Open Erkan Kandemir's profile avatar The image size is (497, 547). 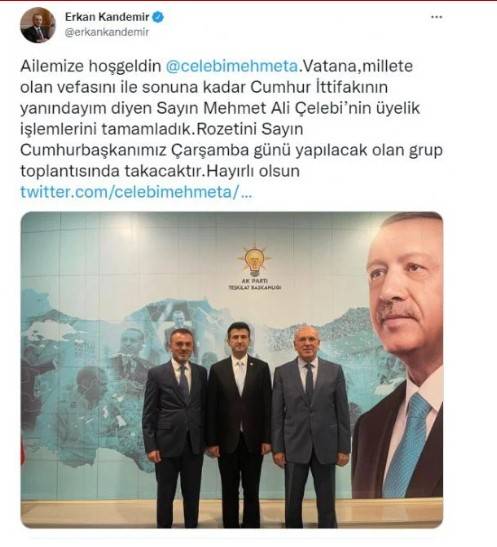point(38,25)
